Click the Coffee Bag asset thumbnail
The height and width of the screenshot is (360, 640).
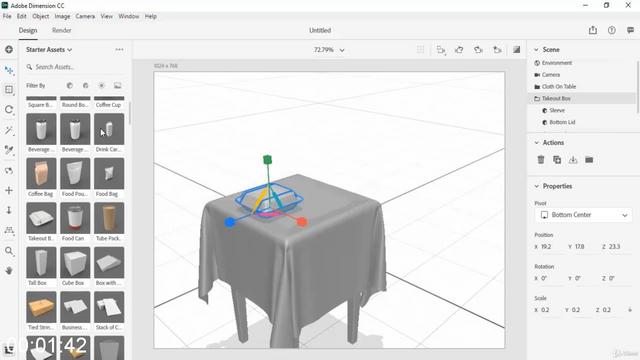[x=41, y=173]
